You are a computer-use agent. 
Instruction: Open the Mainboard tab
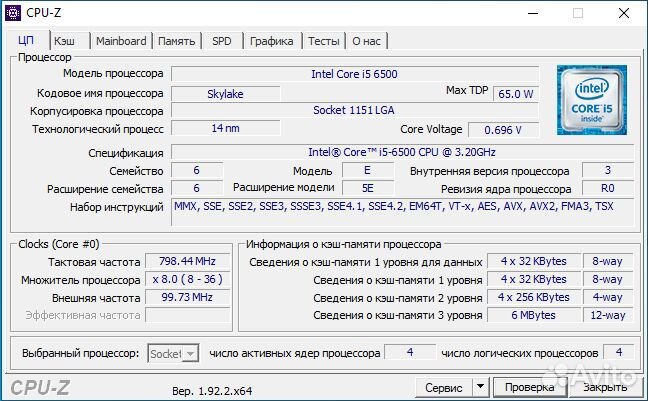click(121, 41)
